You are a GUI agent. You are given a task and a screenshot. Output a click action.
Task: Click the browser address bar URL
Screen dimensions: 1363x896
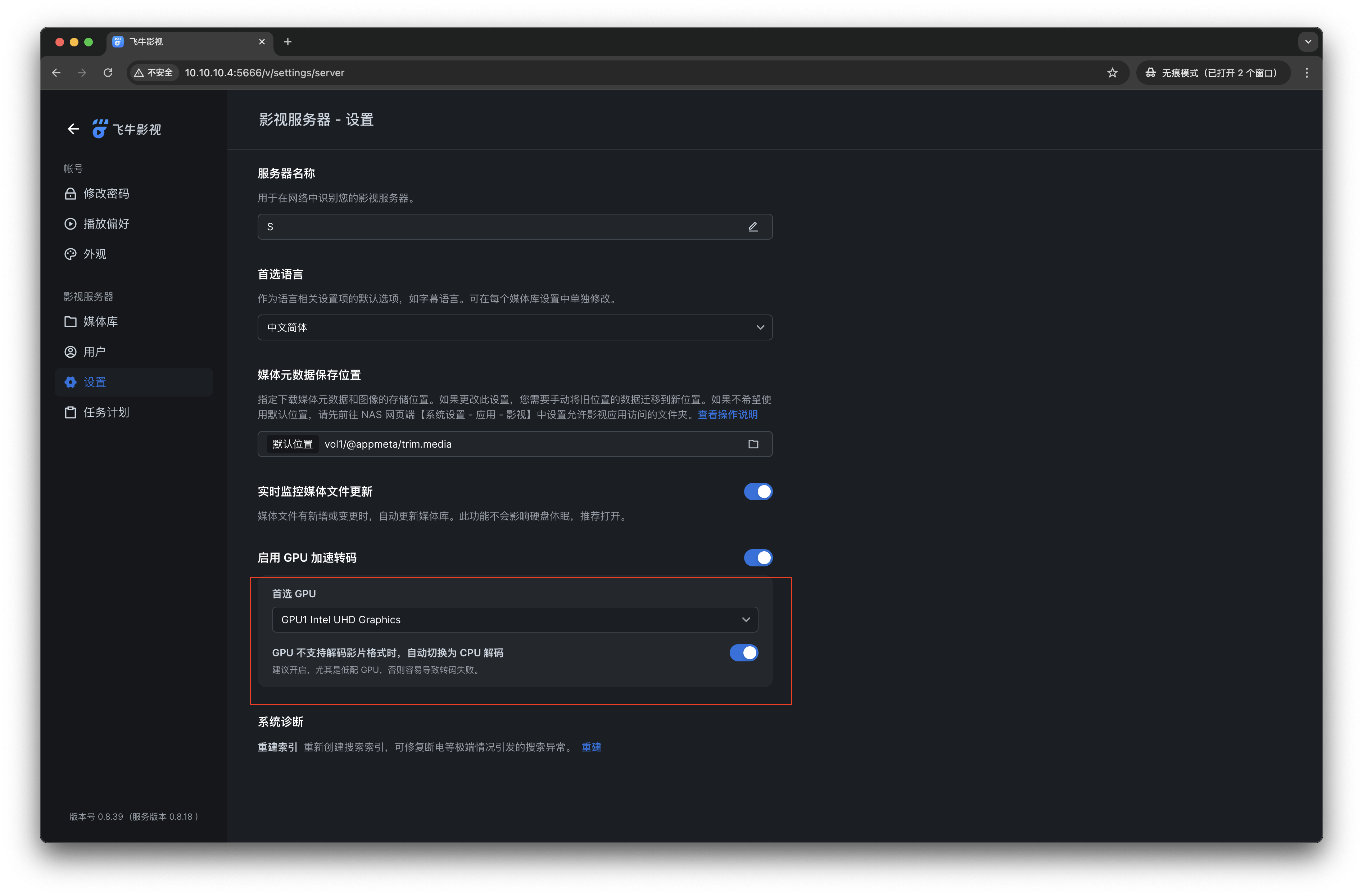coord(264,73)
